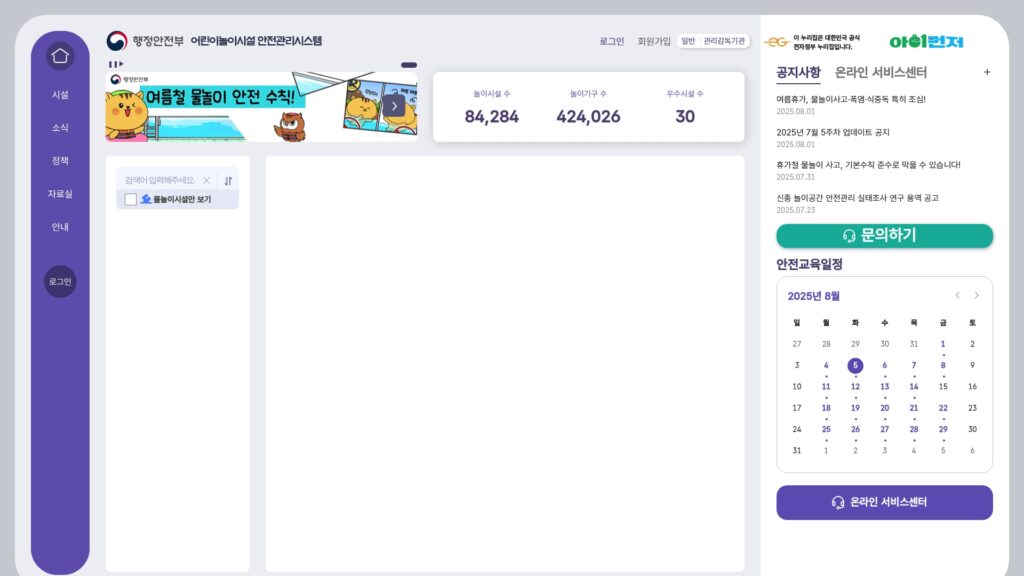Select August 25 in calendar

825,429
